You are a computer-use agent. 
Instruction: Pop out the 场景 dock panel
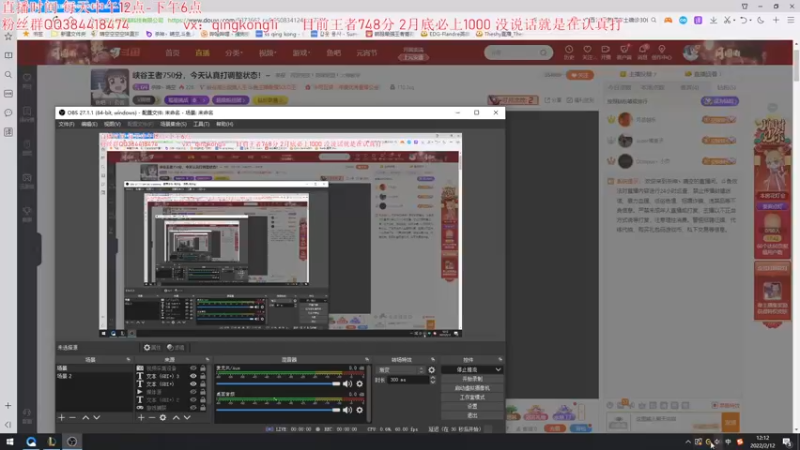(x=128, y=360)
